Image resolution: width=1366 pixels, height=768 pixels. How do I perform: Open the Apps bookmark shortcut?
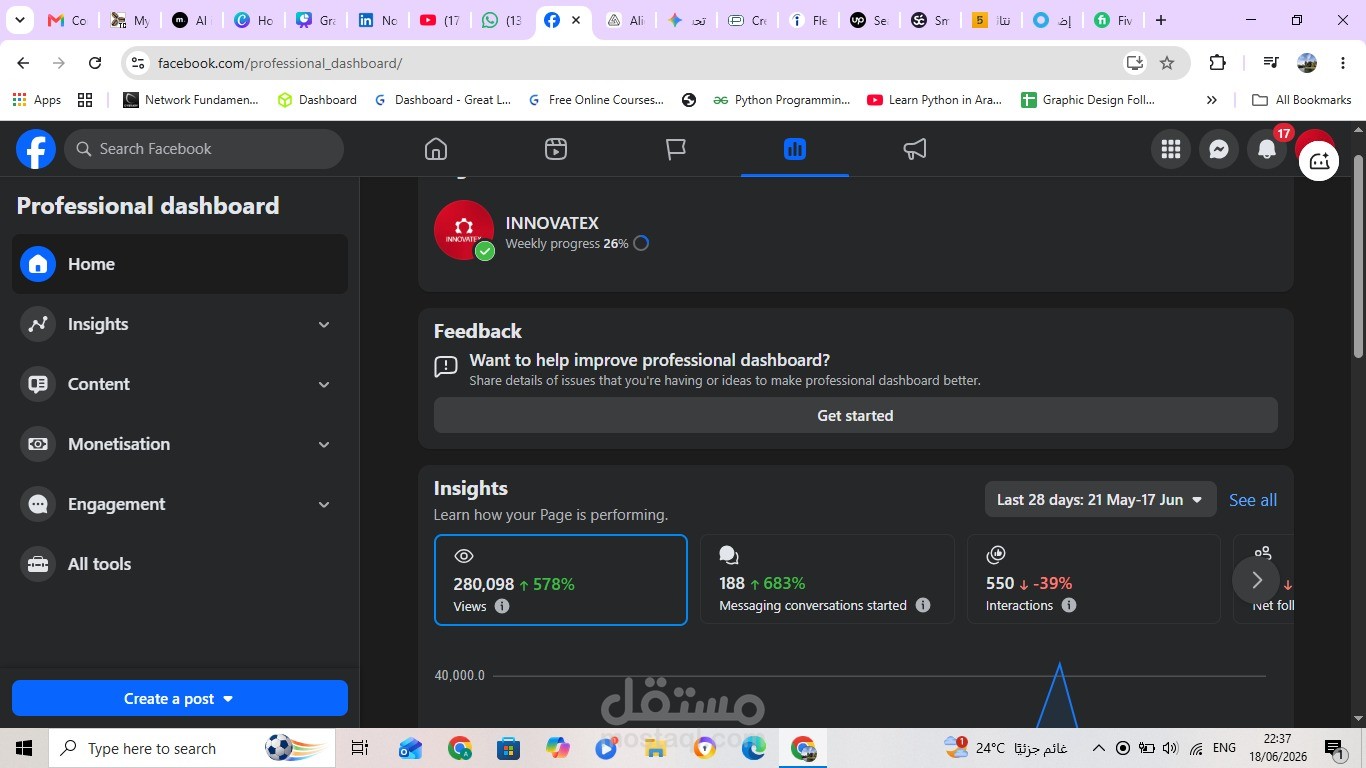point(37,100)
